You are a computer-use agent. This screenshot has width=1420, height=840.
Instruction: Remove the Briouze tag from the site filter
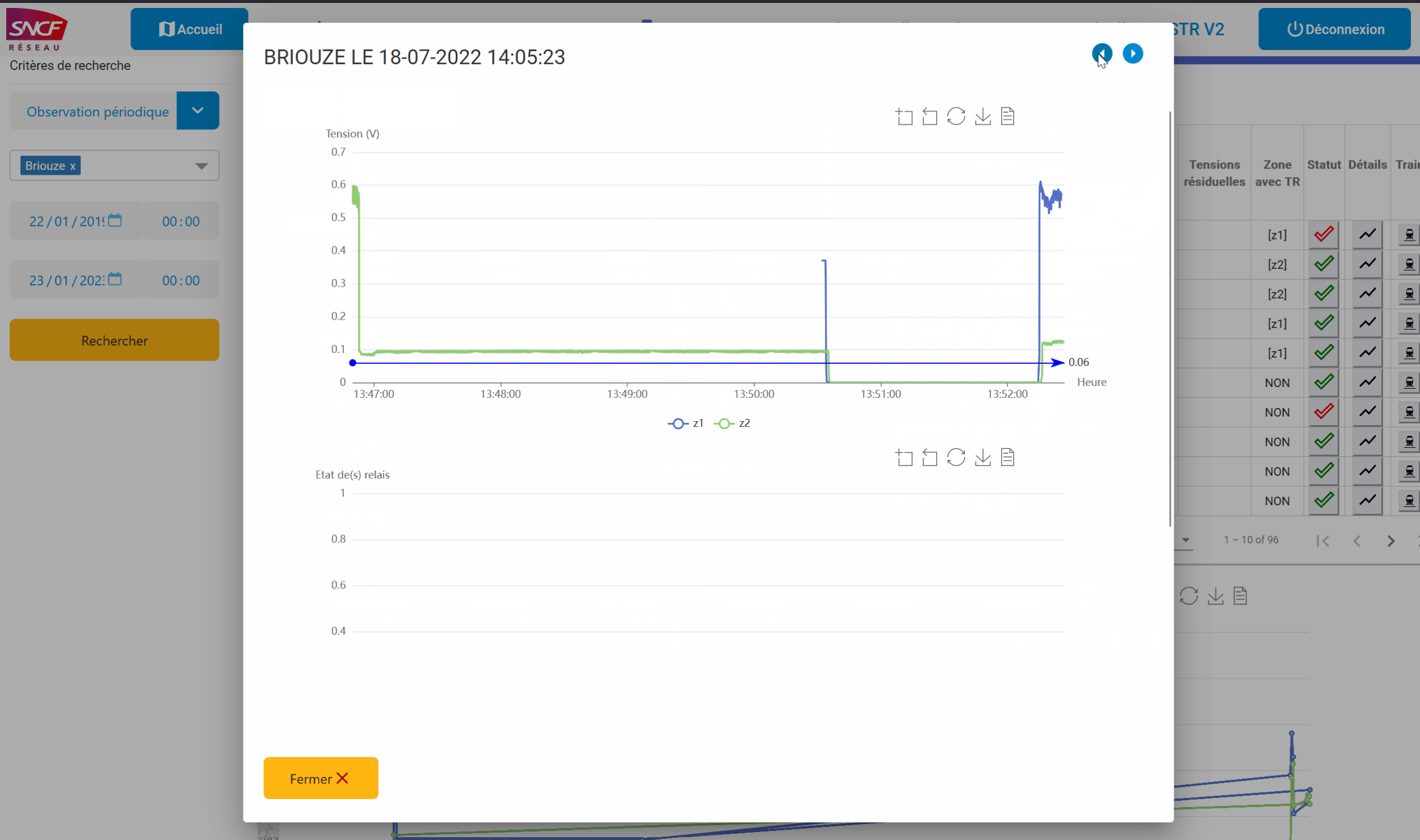(x=73, y=166)
